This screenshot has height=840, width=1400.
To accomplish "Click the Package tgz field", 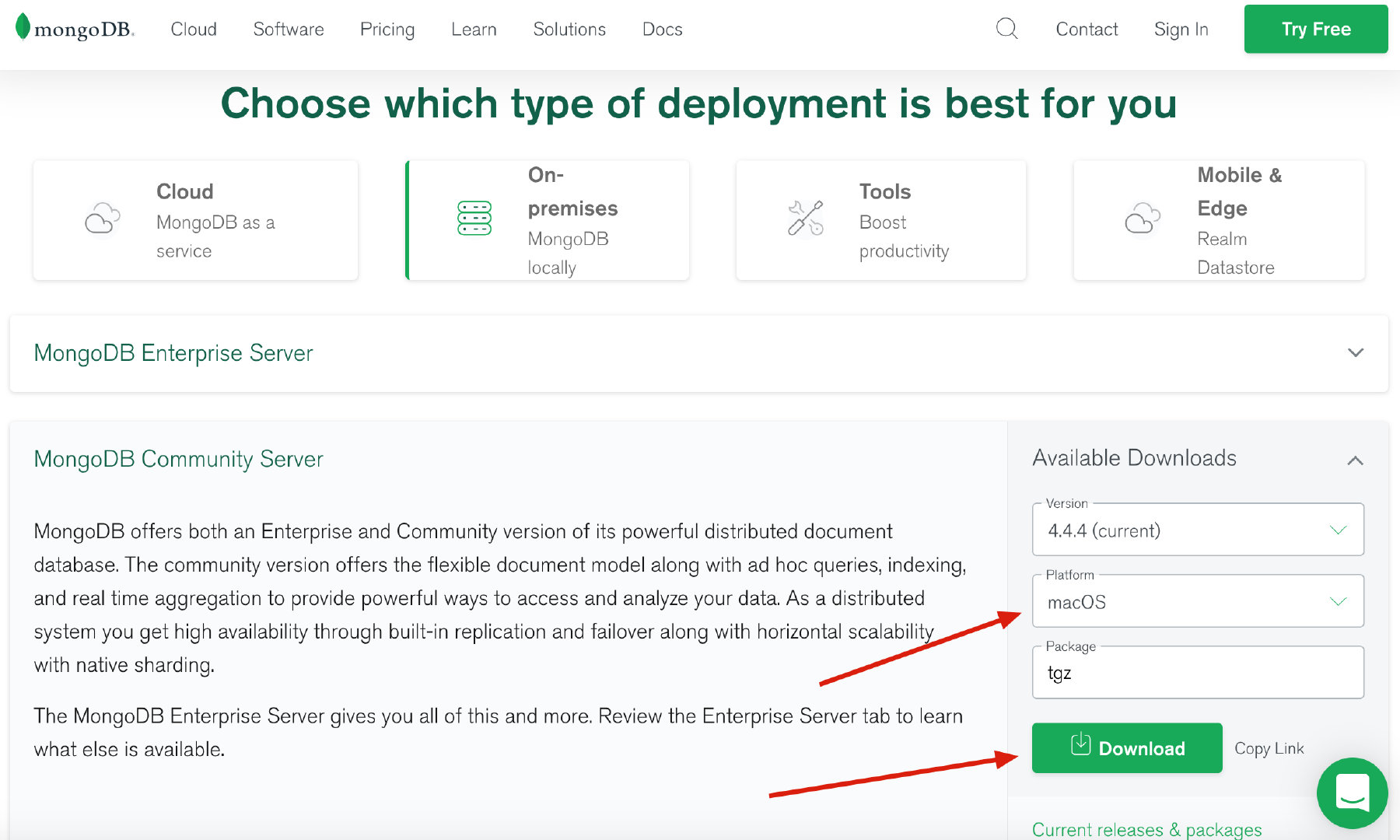I will click(1198, 673).
